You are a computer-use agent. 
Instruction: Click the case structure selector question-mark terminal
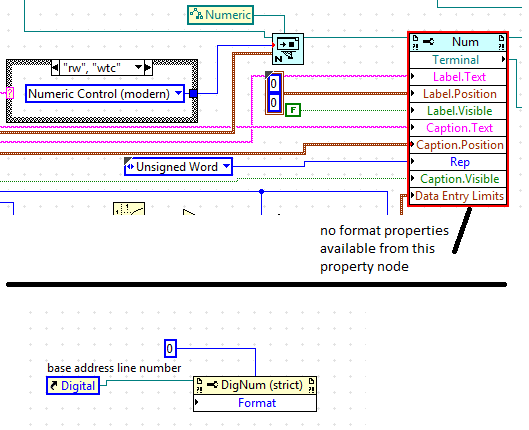pos(10,93)
